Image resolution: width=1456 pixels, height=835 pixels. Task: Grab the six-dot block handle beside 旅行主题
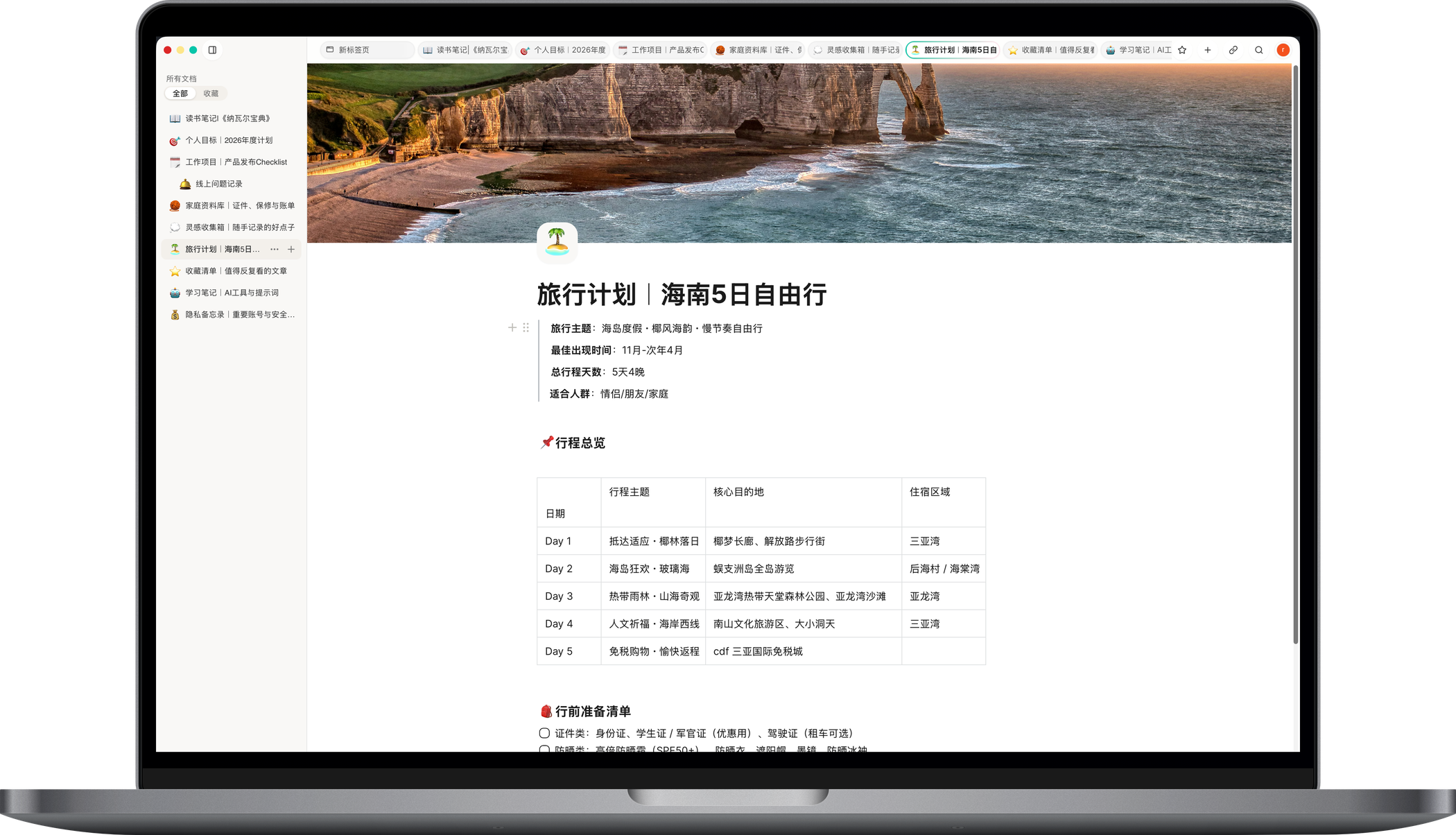[x=526, y=327]
